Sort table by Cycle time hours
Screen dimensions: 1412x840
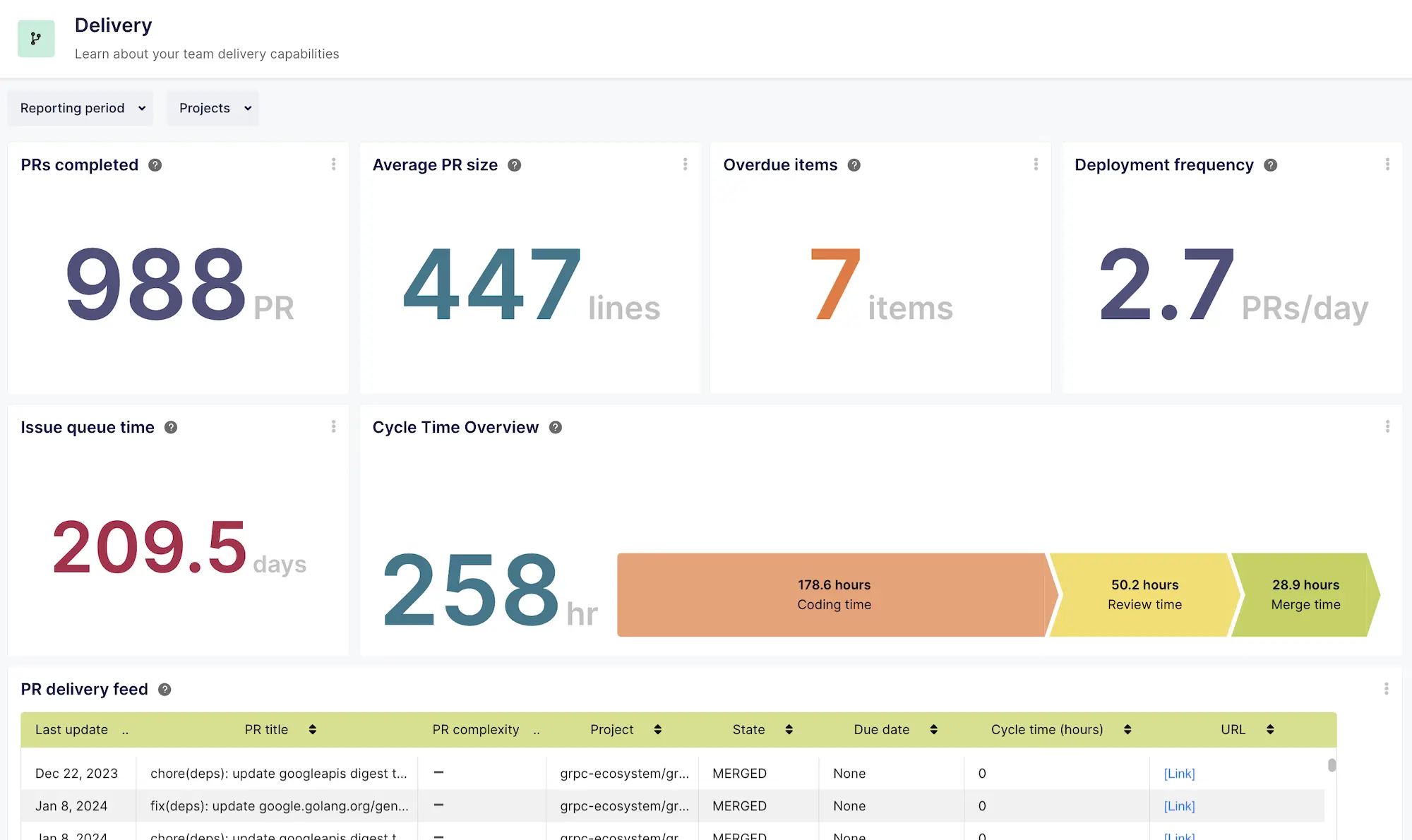1127,729
